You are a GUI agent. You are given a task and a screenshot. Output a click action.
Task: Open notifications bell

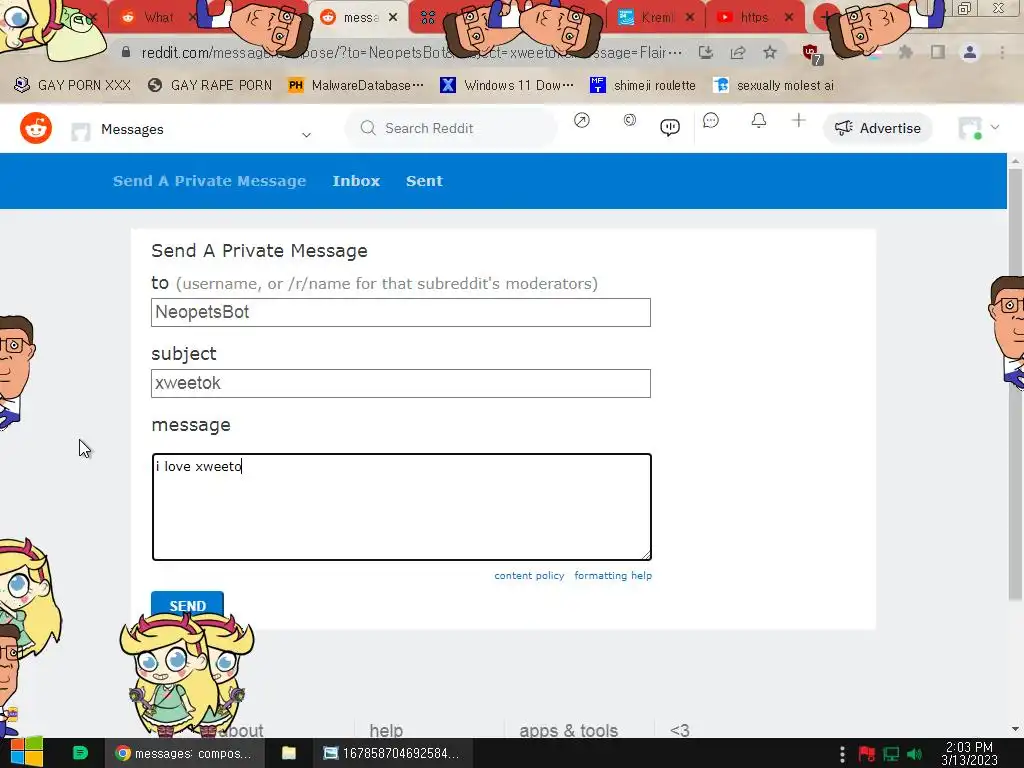click(758, 120)
